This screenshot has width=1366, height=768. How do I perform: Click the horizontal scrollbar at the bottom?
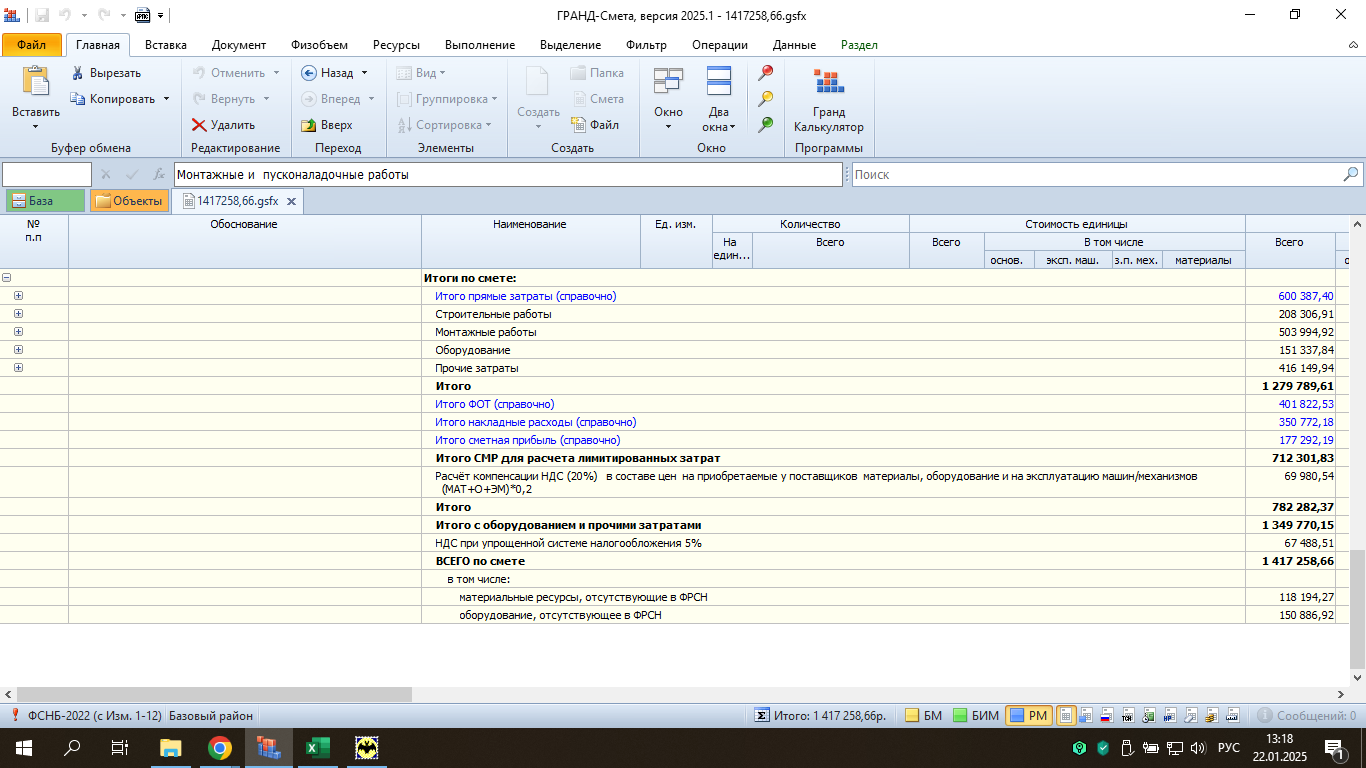214,694
